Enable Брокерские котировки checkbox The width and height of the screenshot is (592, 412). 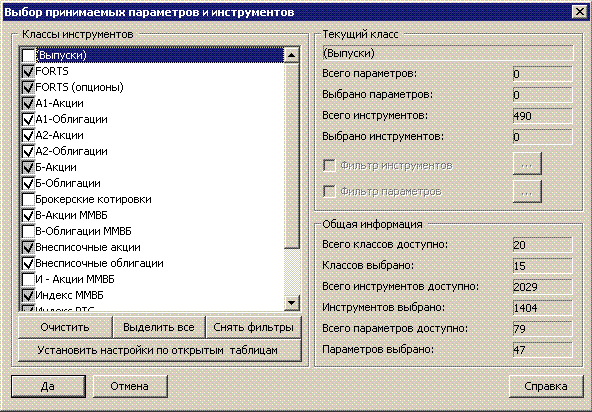point(28,199)
